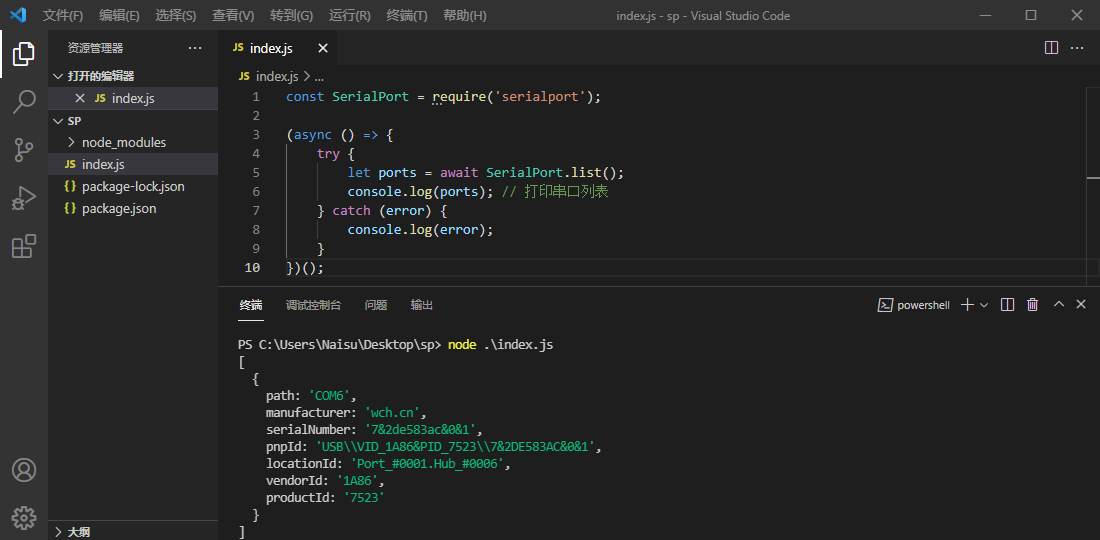Open the Search view in activity bar

24,102
